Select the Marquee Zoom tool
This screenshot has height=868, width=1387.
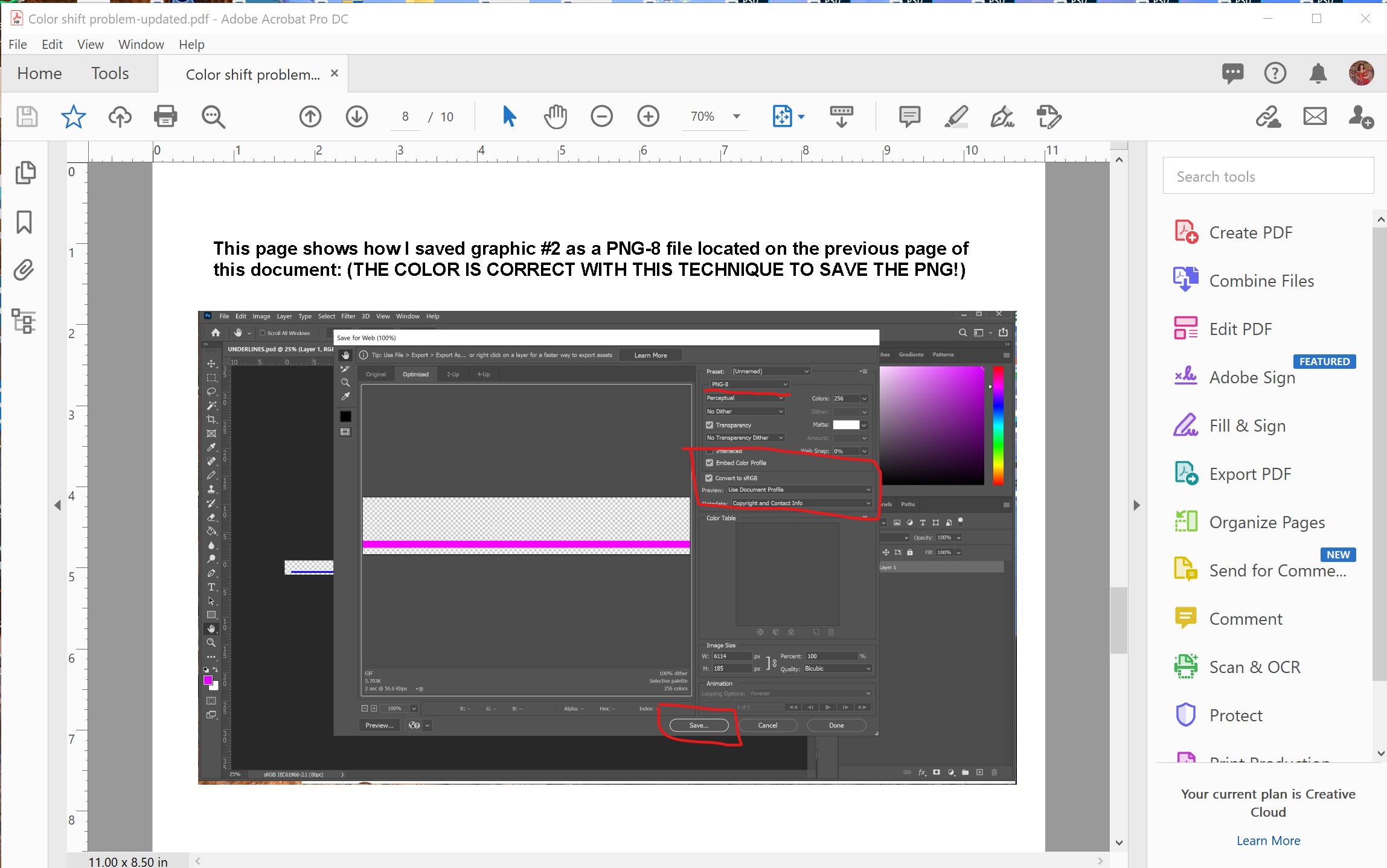tap(213, 116)
